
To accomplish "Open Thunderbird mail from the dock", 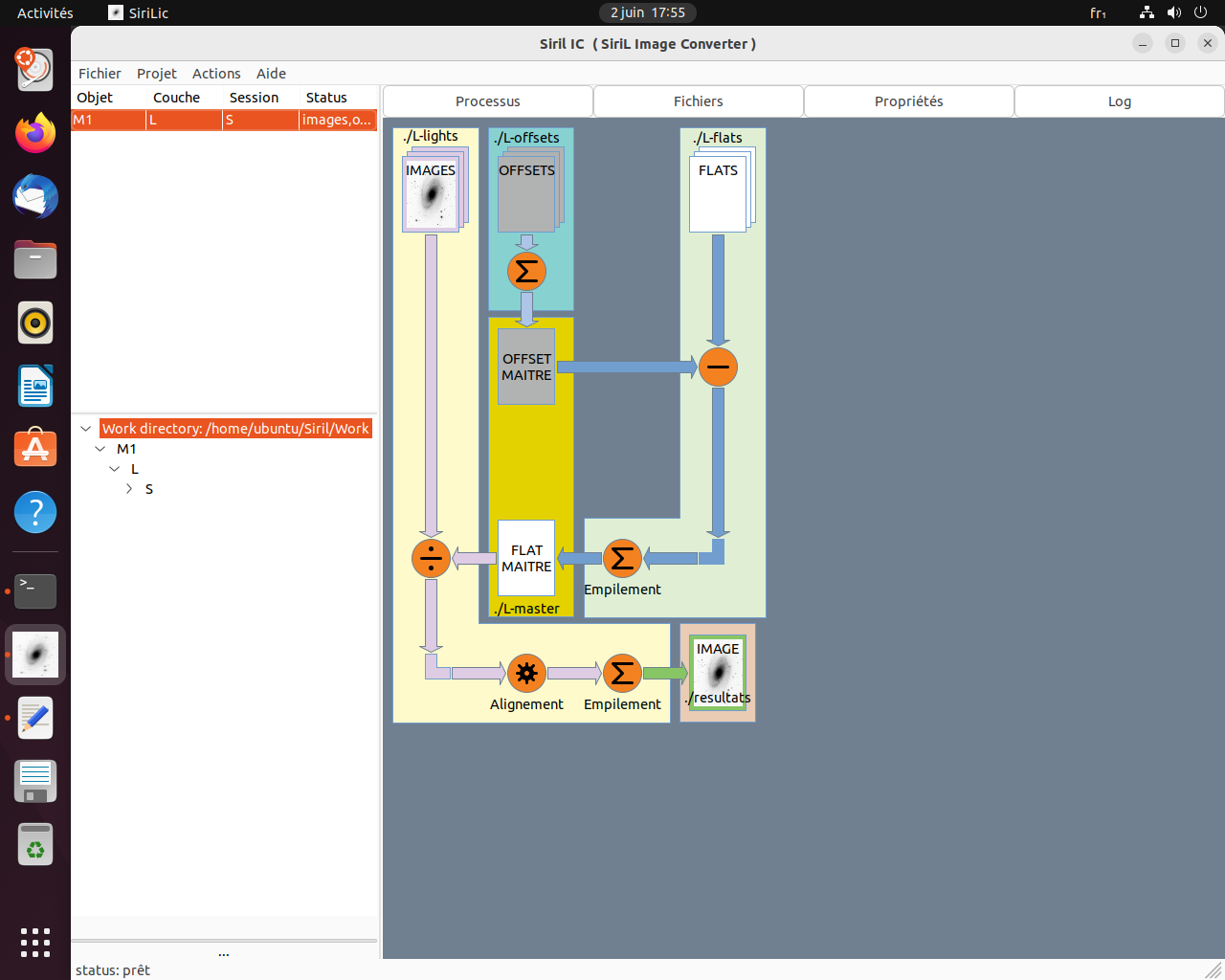I will pos(35,196).
